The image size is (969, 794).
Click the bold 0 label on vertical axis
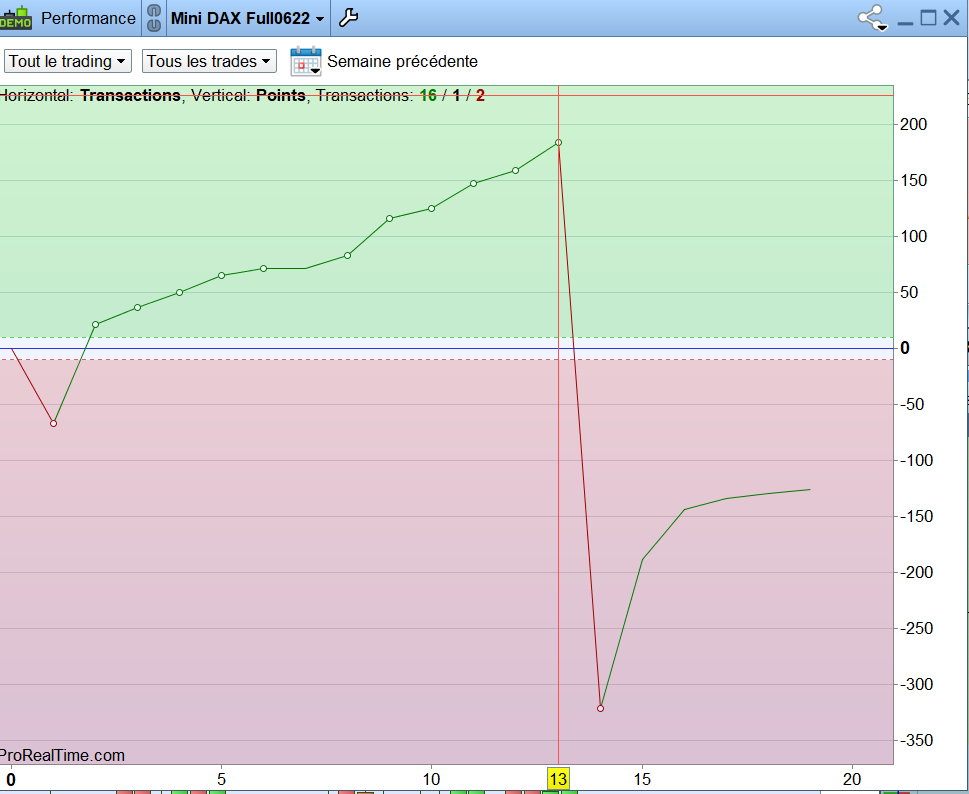pos(905,348)
